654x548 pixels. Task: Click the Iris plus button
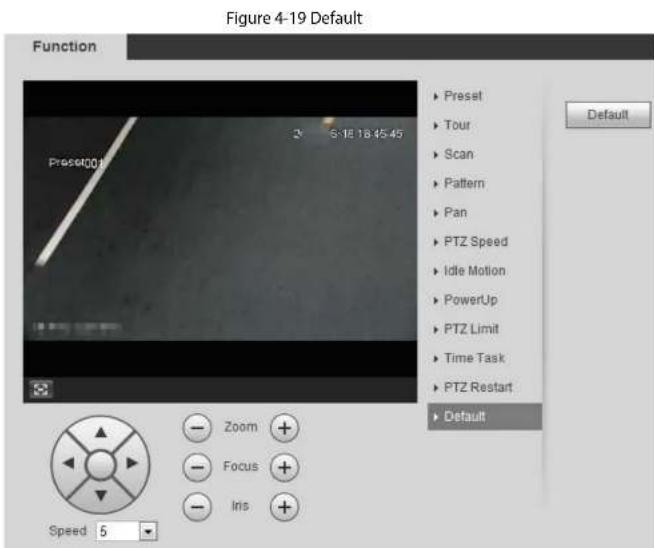click(284, 507)
